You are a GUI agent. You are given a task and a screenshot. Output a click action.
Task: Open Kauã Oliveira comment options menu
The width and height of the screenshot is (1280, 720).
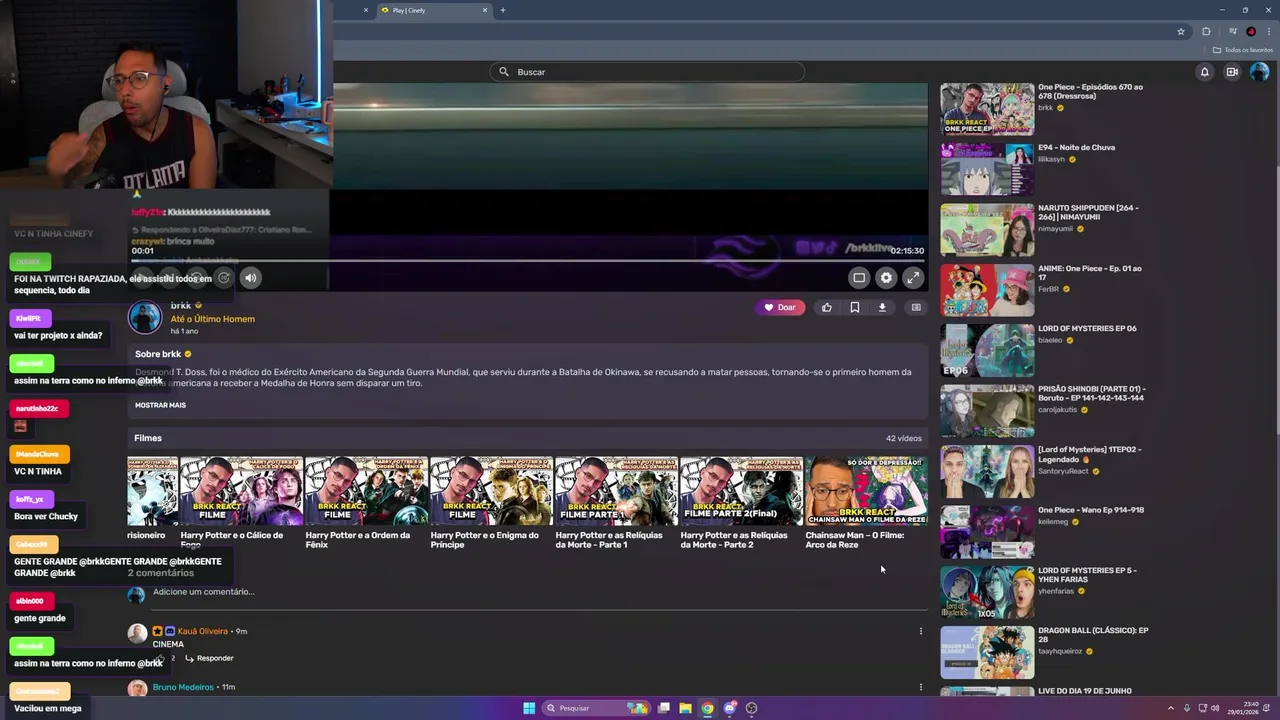coord(921,631)
